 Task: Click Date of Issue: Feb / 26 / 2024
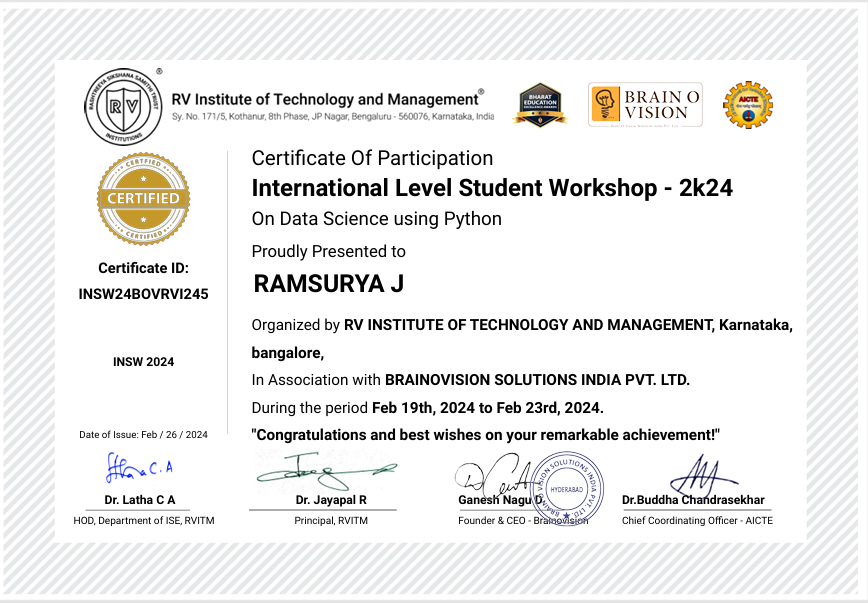coord(143,435)
